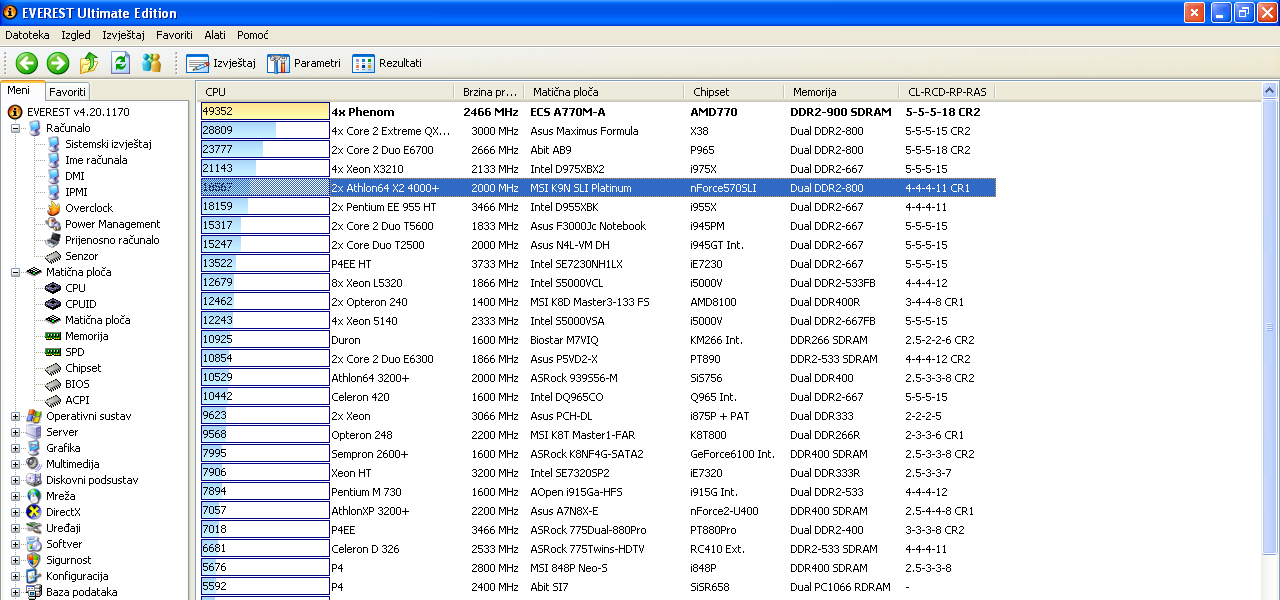
Task: Collapse the Računalo tree node
Action: [16, 128]
